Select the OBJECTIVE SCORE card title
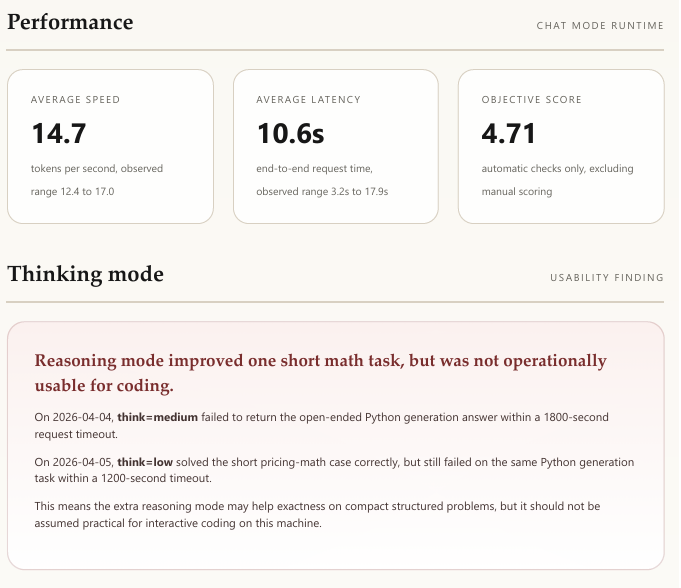Image resolution: width=681 pixels, height=588 pixels. point(531,100)
